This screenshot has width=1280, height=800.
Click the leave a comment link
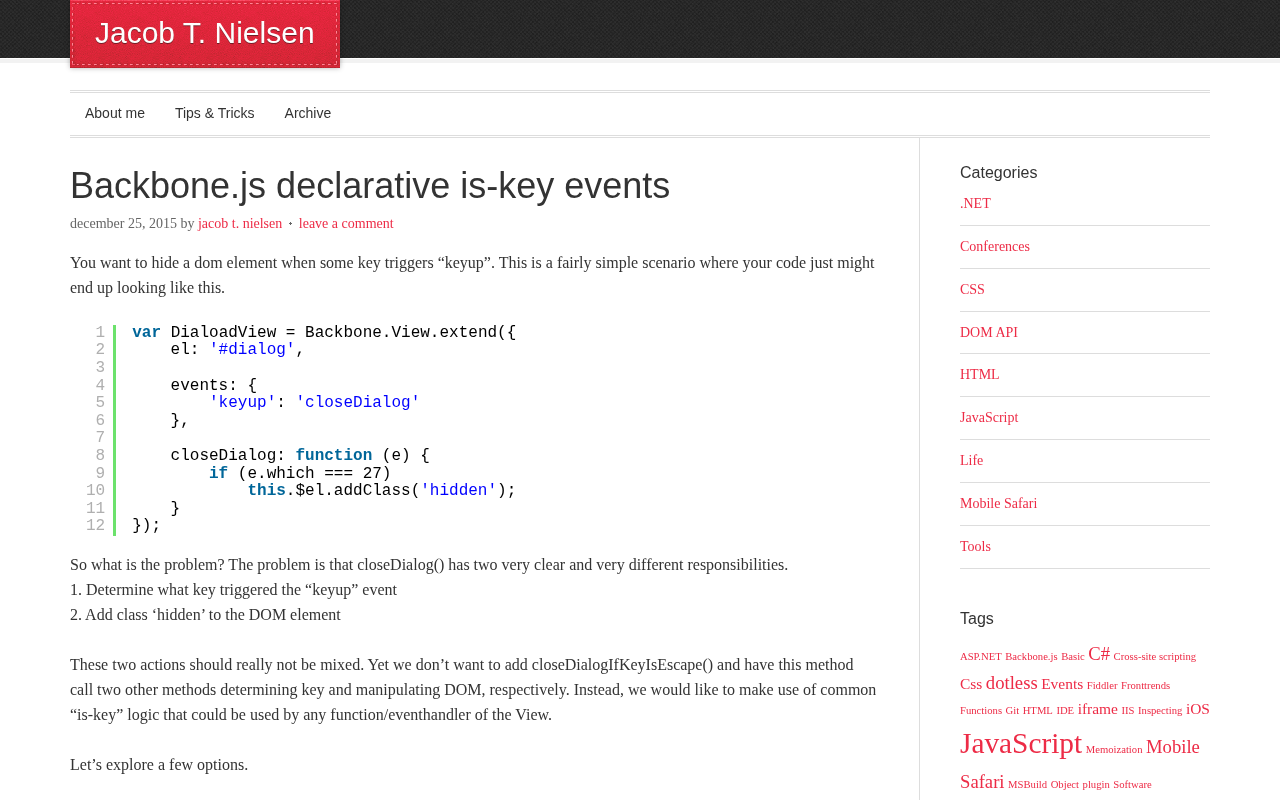(x=346, y=224)
